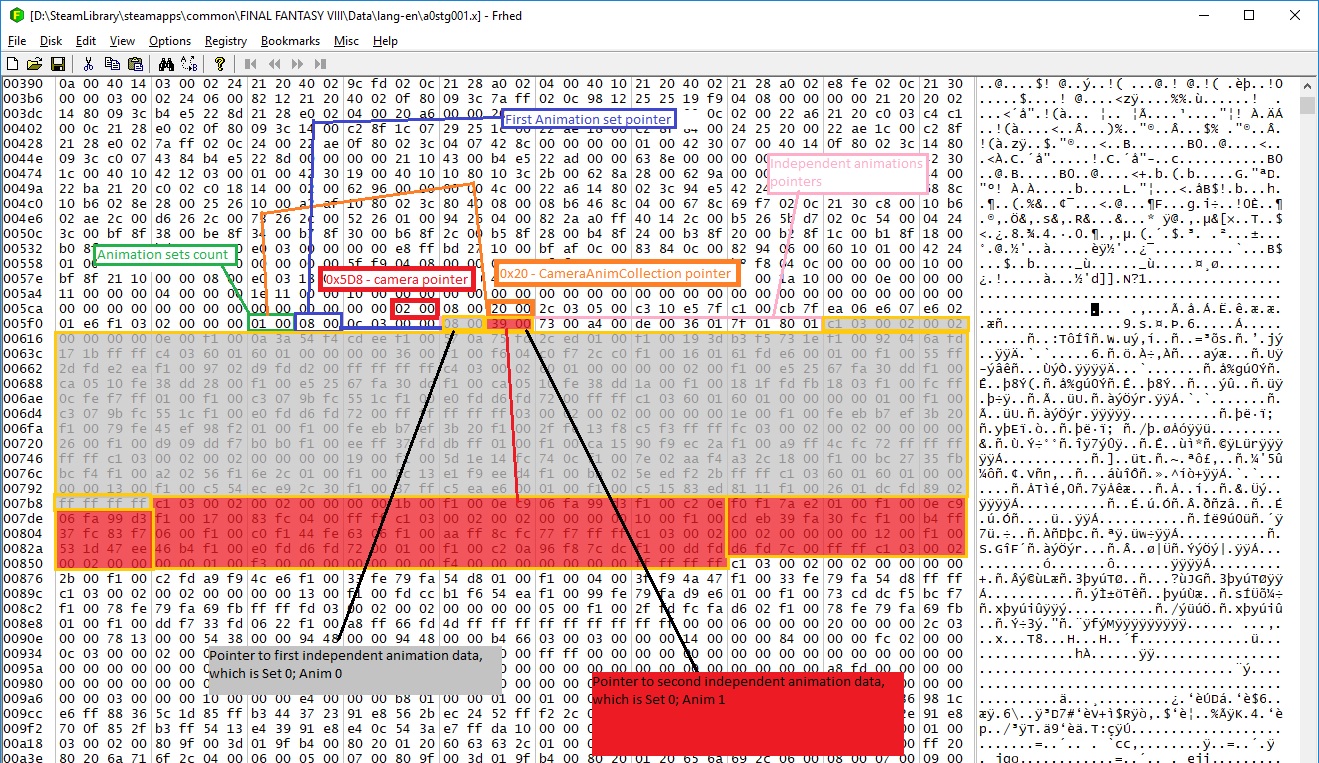Maximize the Frhed window
The image size is (1319, 763).
pyautogui.click(x=1249, y=15)
